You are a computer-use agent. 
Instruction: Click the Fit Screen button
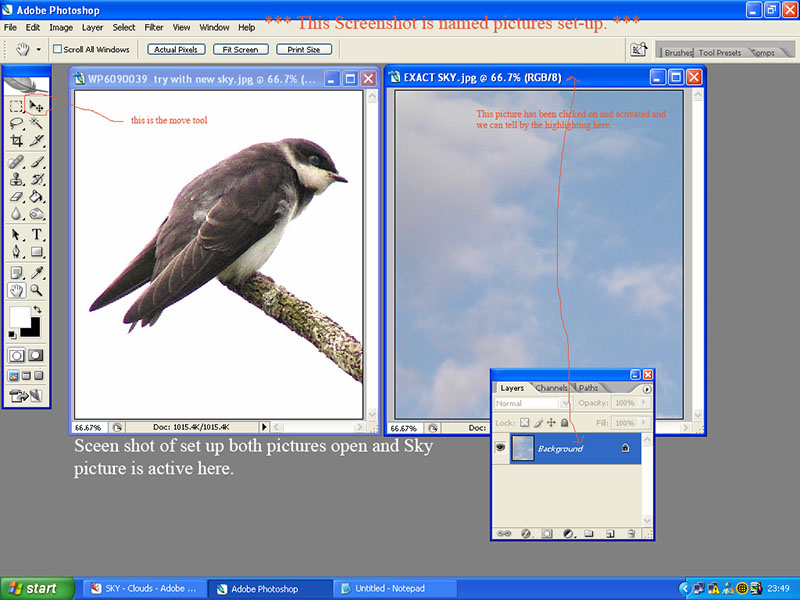tap(240, 49)
